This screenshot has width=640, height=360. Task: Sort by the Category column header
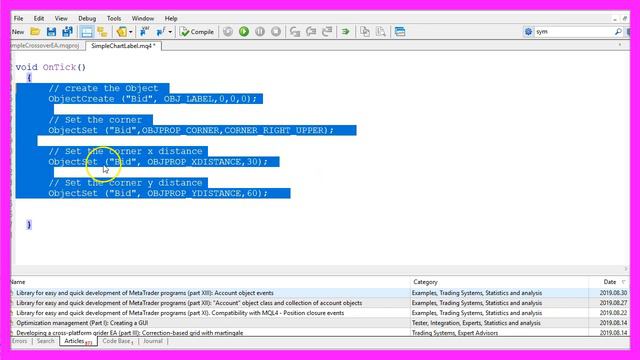pos(499,282)
